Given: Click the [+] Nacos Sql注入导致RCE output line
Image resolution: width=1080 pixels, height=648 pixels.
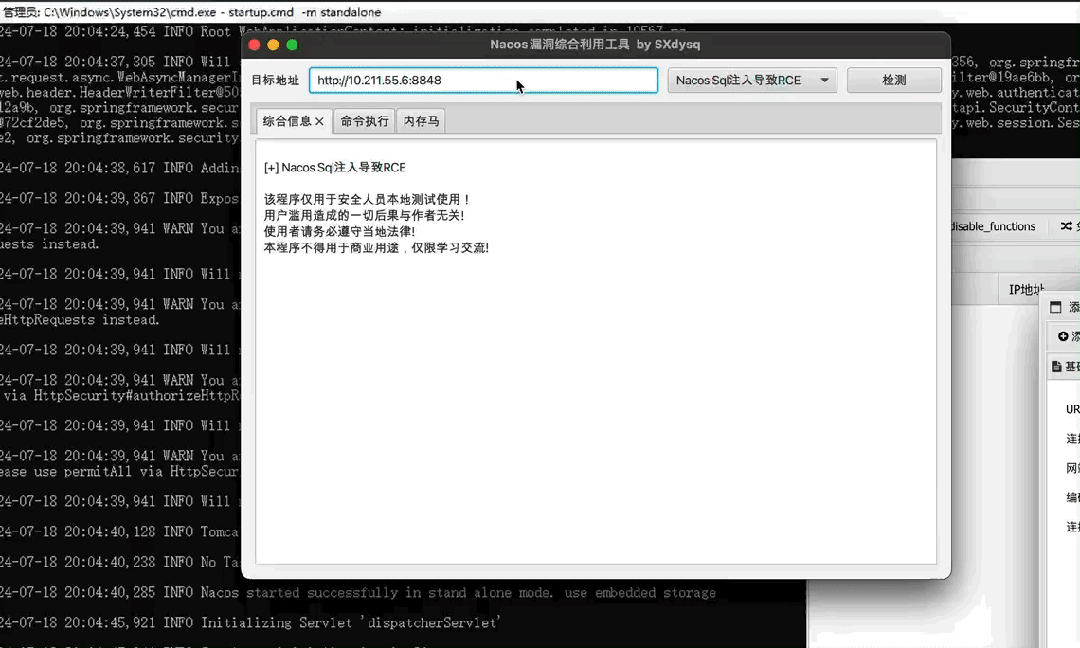Looking at the screenshot, I should [x=335, y=167].
